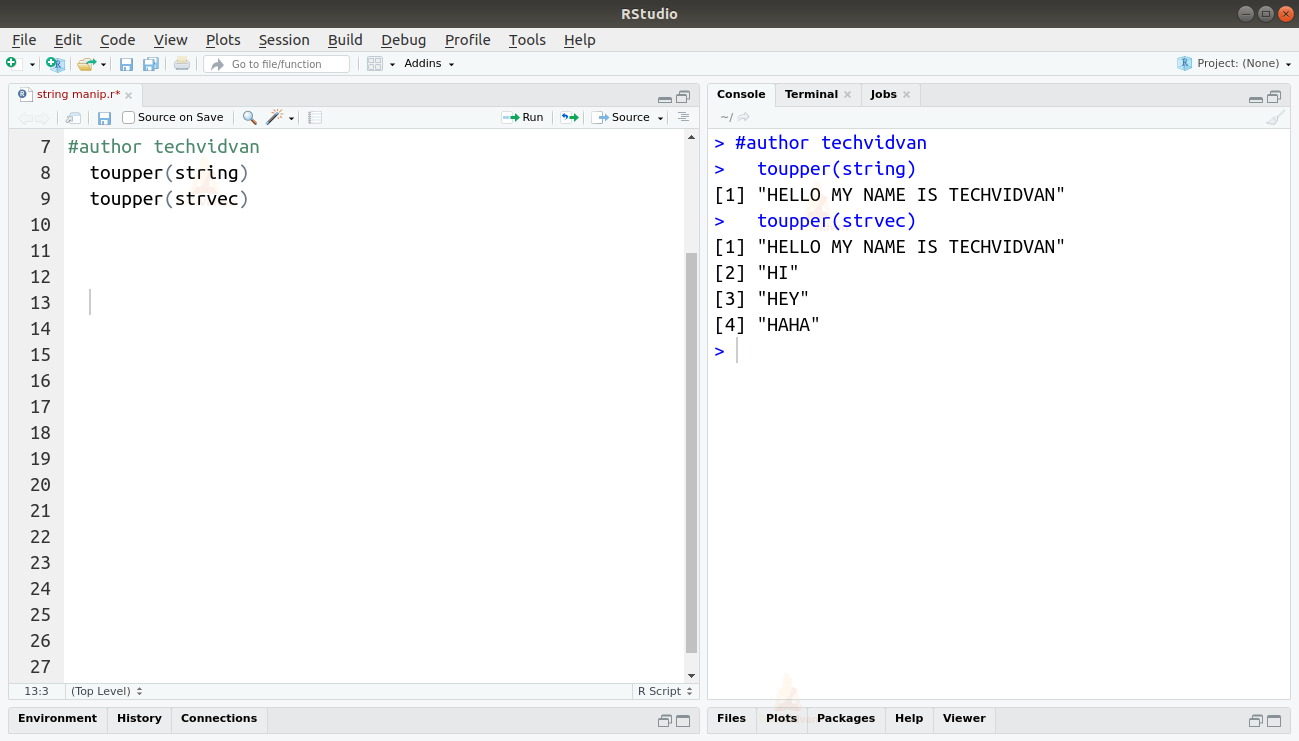The width and height of the screenshot is (1299, 741).
Task: Enable the Source on Save checkbox
Action: [128, 117]
